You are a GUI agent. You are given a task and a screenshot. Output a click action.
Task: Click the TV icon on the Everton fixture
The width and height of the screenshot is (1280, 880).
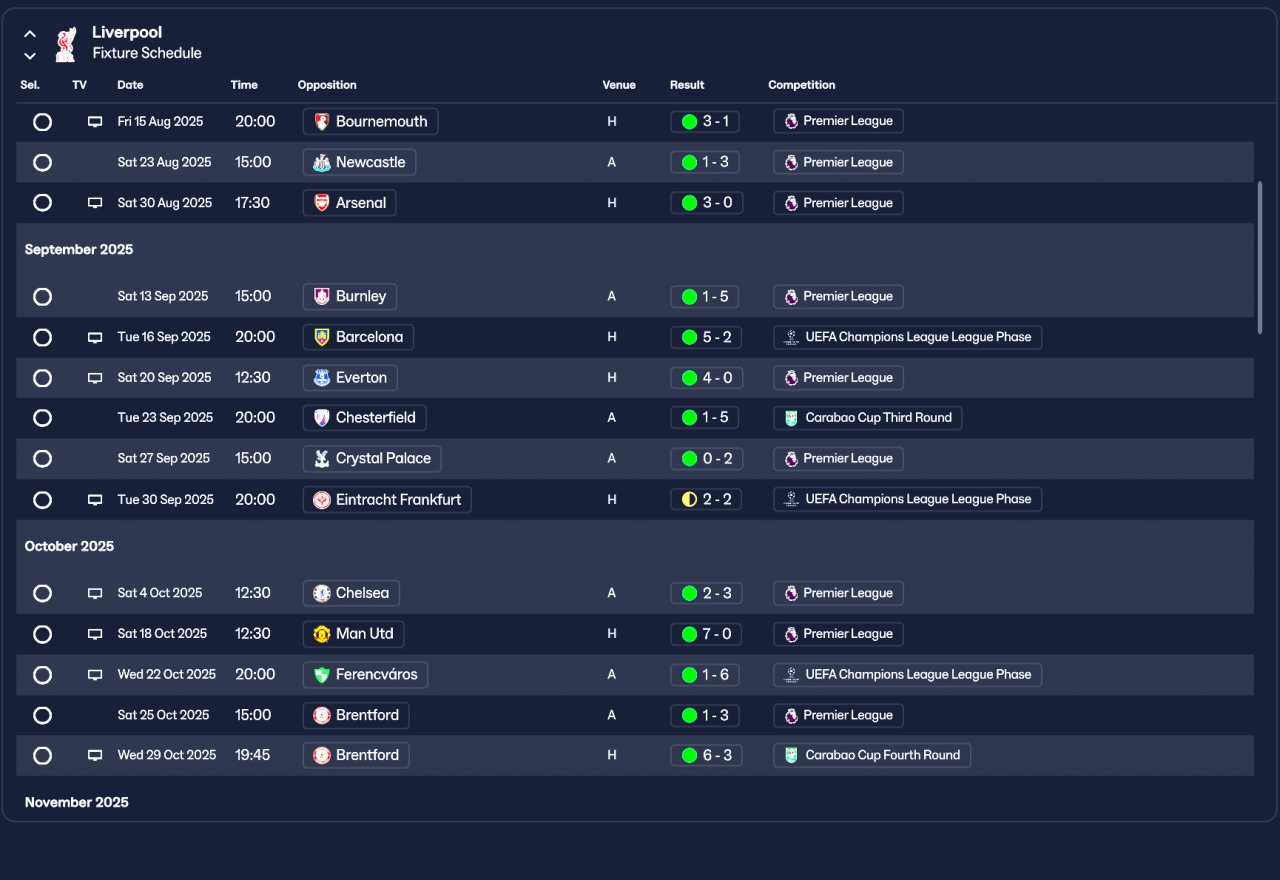pyautogui.click(x=95, y=378)
